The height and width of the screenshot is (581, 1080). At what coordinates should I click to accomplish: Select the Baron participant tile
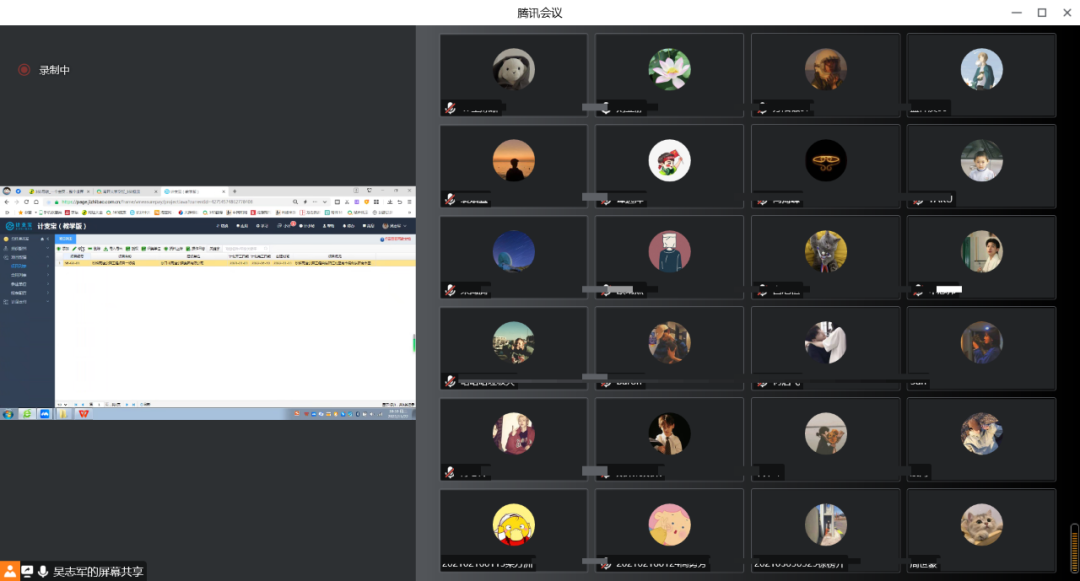point(669,348)
